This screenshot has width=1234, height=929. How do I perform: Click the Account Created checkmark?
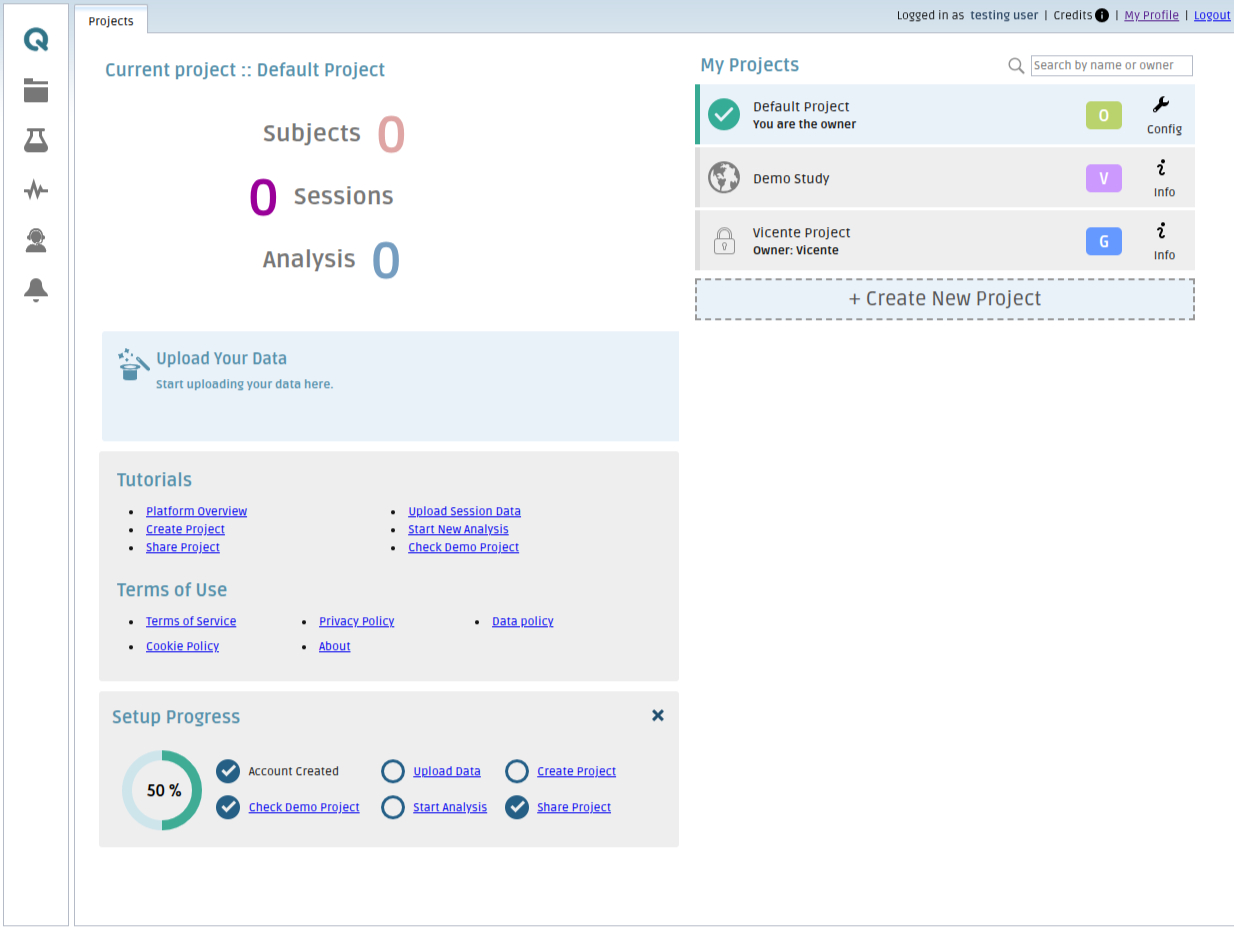(227, 771)
